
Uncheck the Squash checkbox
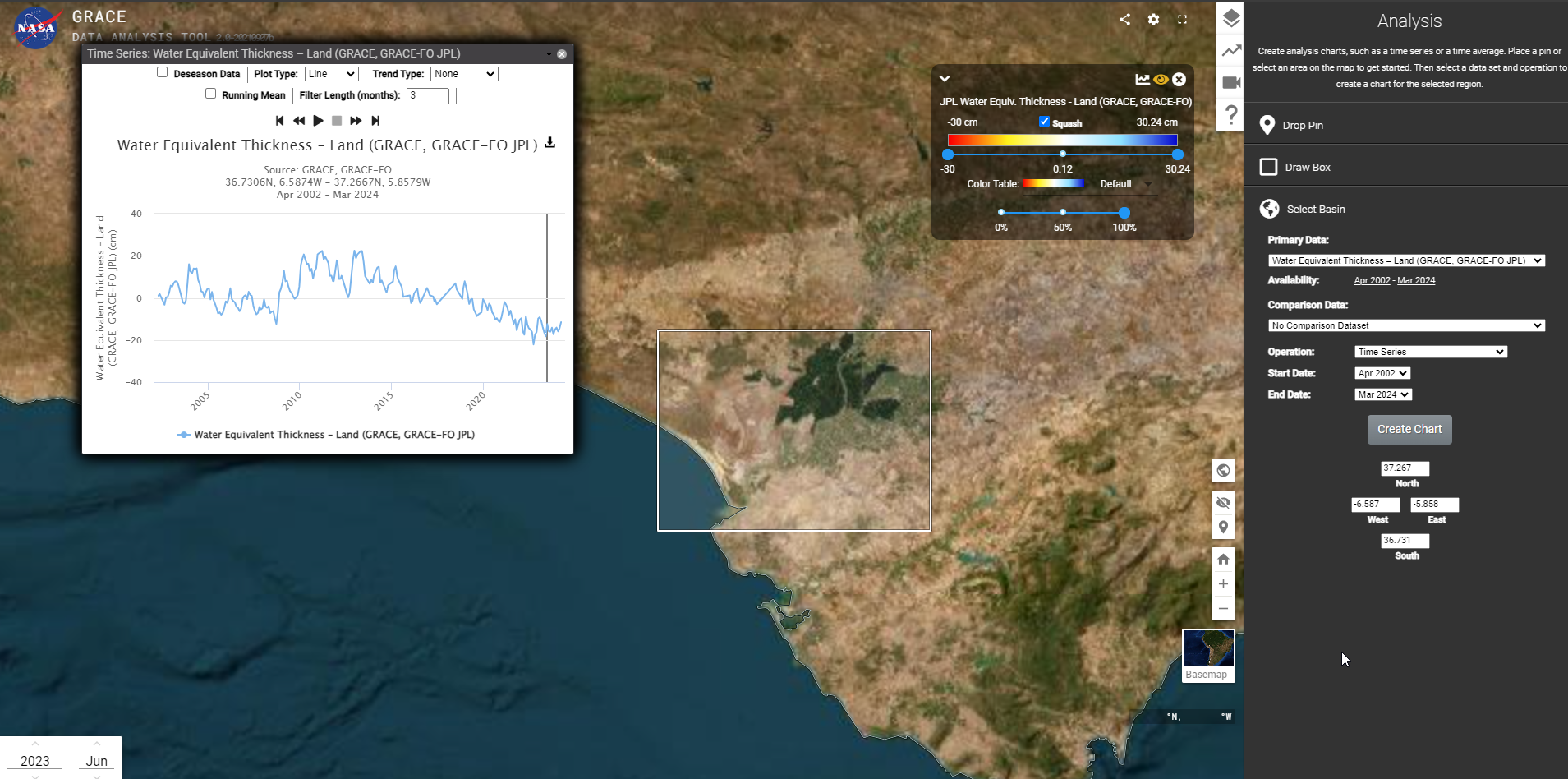[1044, 122]
